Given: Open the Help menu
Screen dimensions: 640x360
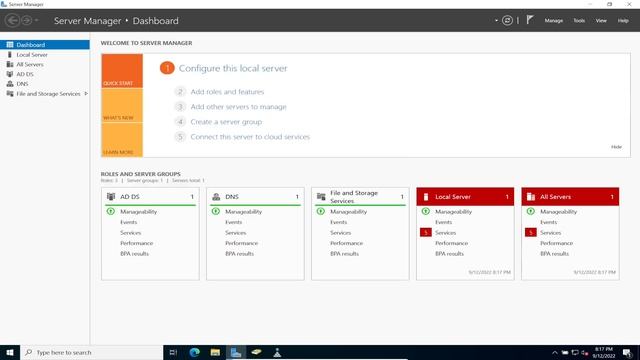Looking at the screenshot, I should (623, 20).
